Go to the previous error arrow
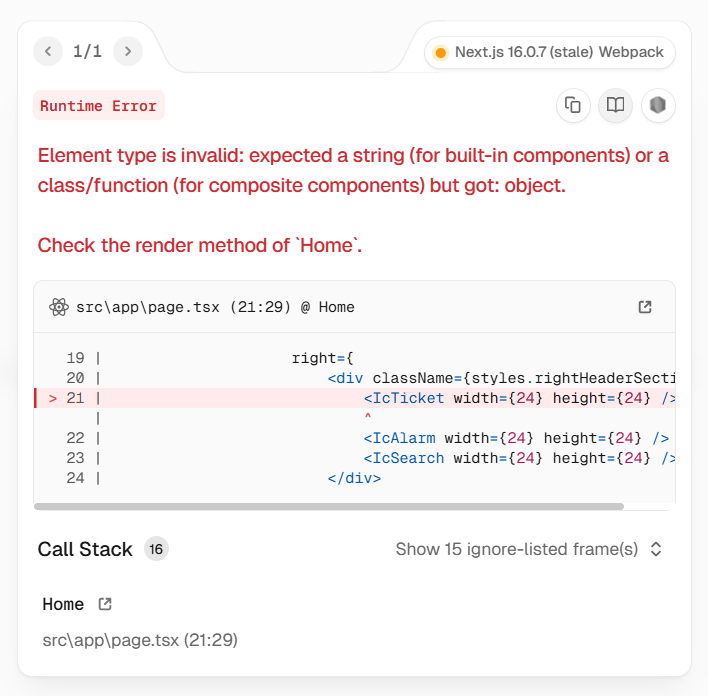 (48, 51)
